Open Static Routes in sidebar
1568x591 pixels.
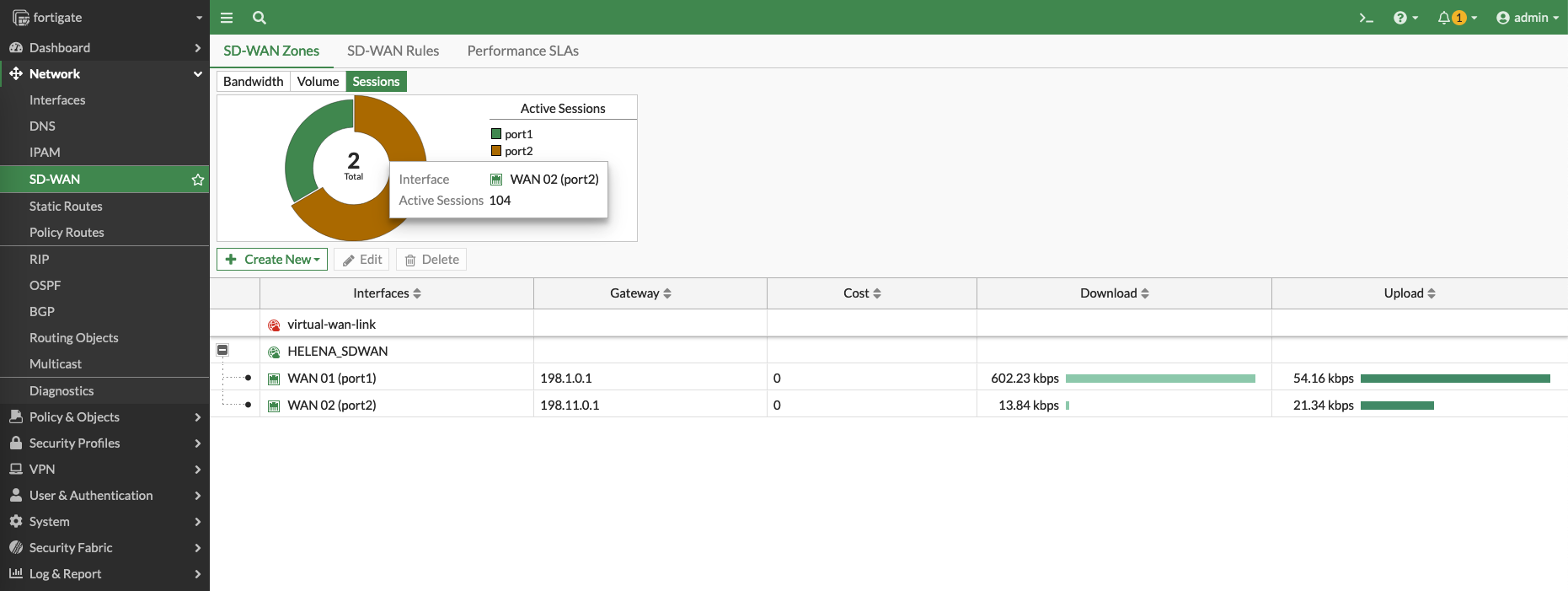66,207
